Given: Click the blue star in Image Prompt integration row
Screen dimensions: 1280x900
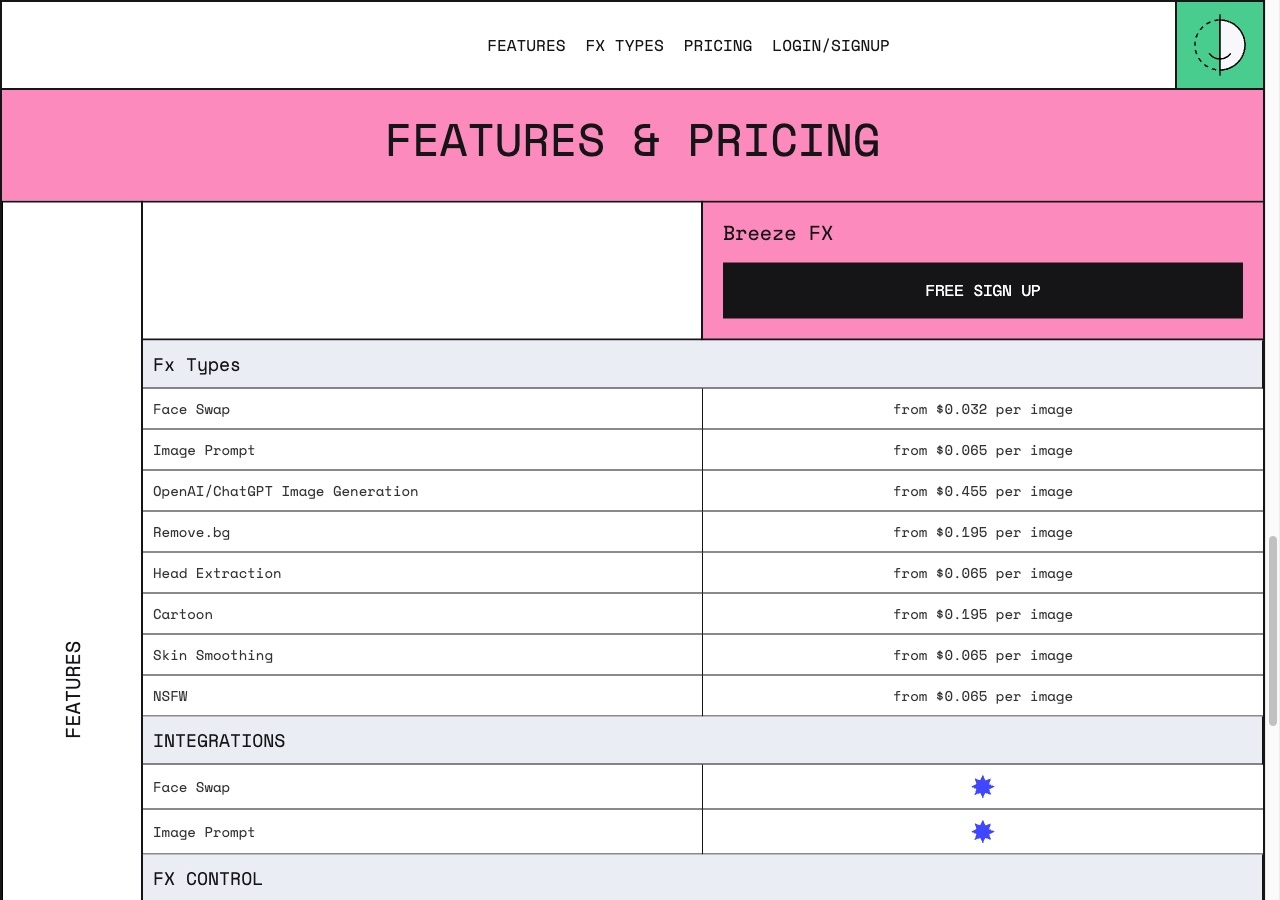Looking at the screenshot, I should tap(983, 832).
